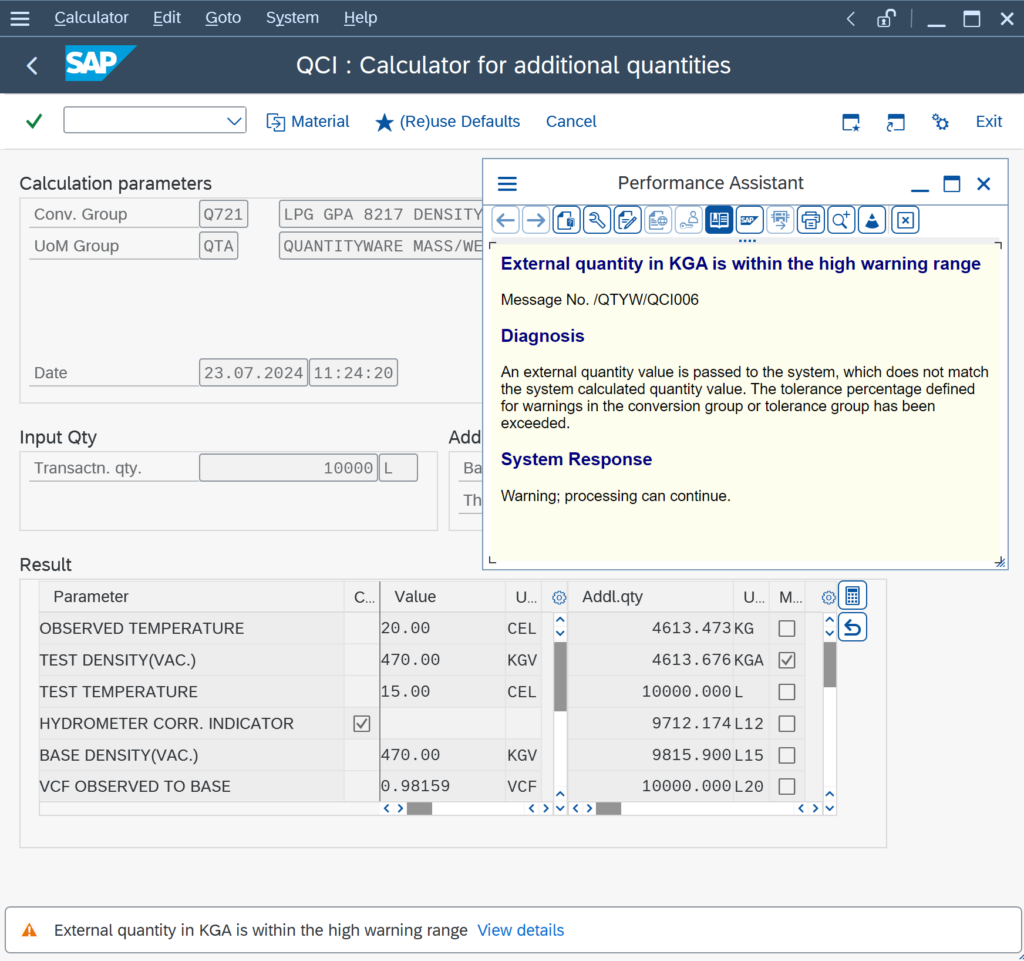Click the Technical Information wrench icon

(x=597, y=220)
